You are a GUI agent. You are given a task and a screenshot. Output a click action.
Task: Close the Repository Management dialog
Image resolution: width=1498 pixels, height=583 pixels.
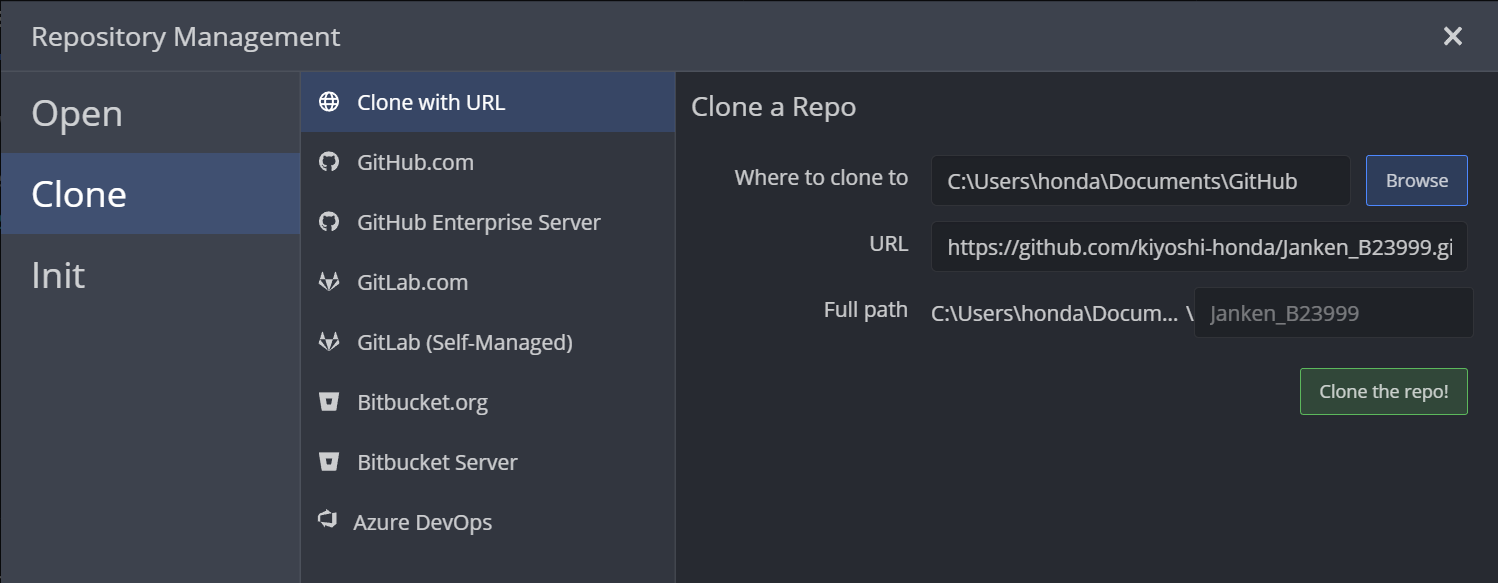tap(1452, 37)
